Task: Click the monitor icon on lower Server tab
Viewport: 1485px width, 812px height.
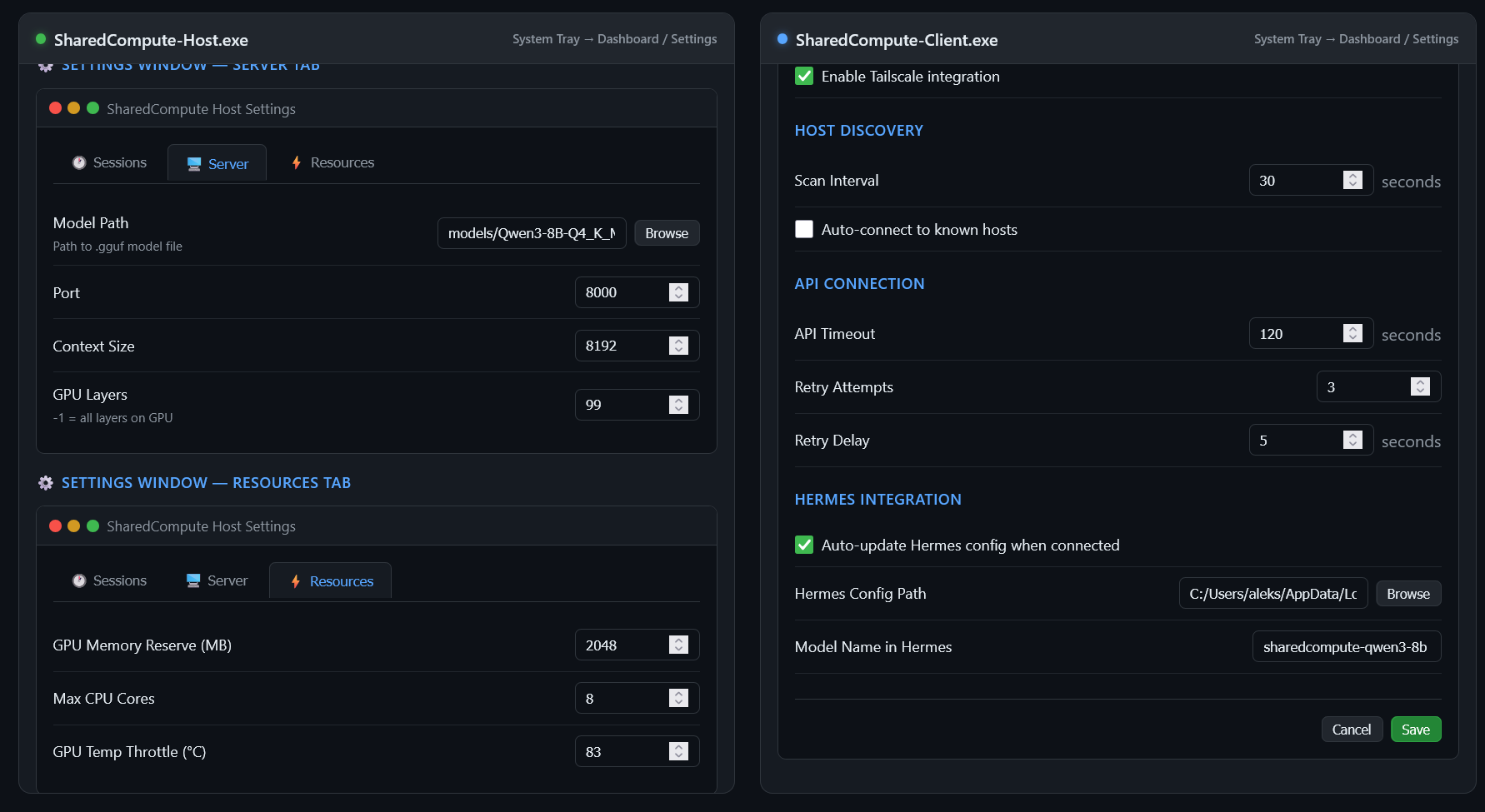Action: point(193,580)
